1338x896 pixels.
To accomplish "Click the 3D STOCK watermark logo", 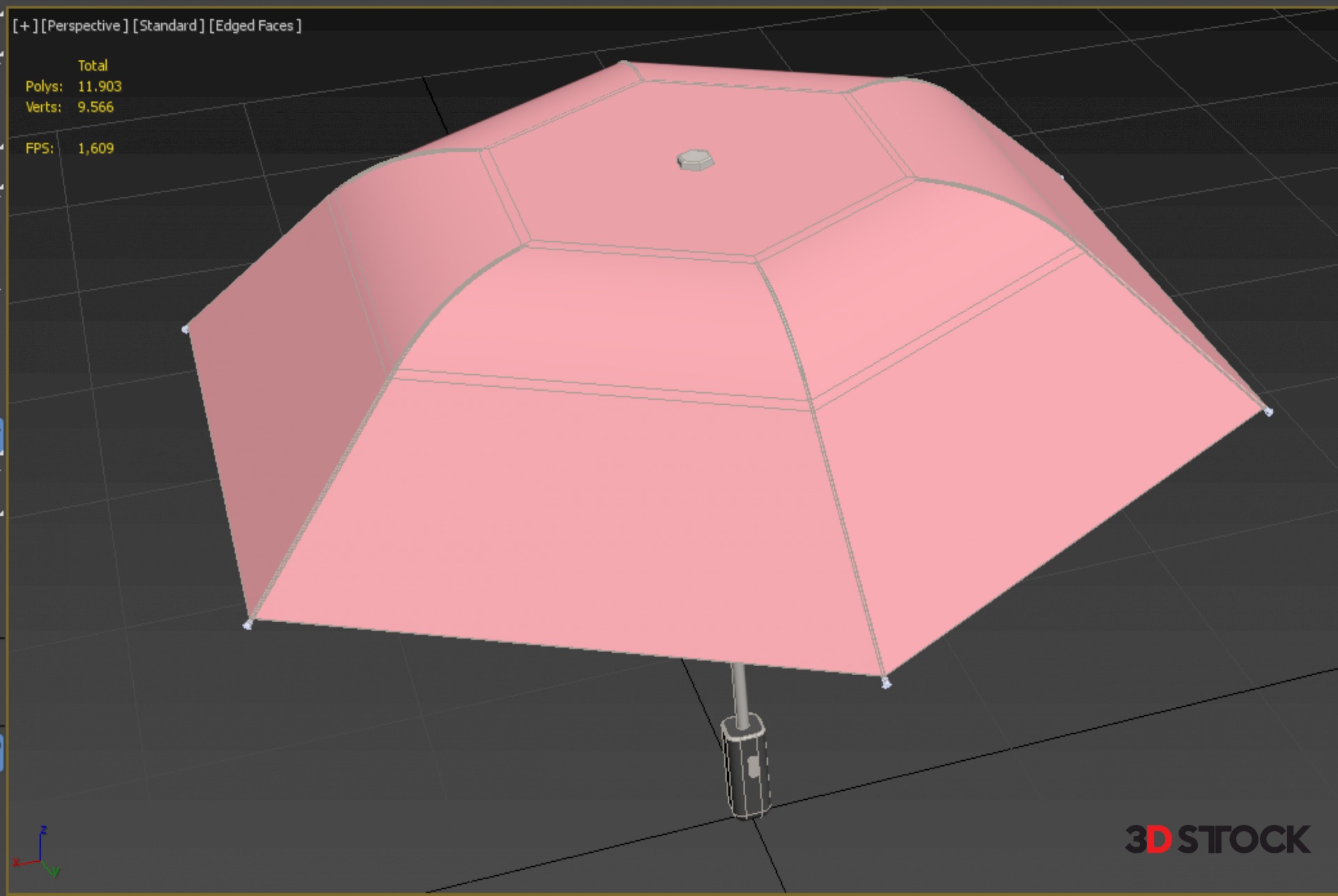I will click(1217, 840).
